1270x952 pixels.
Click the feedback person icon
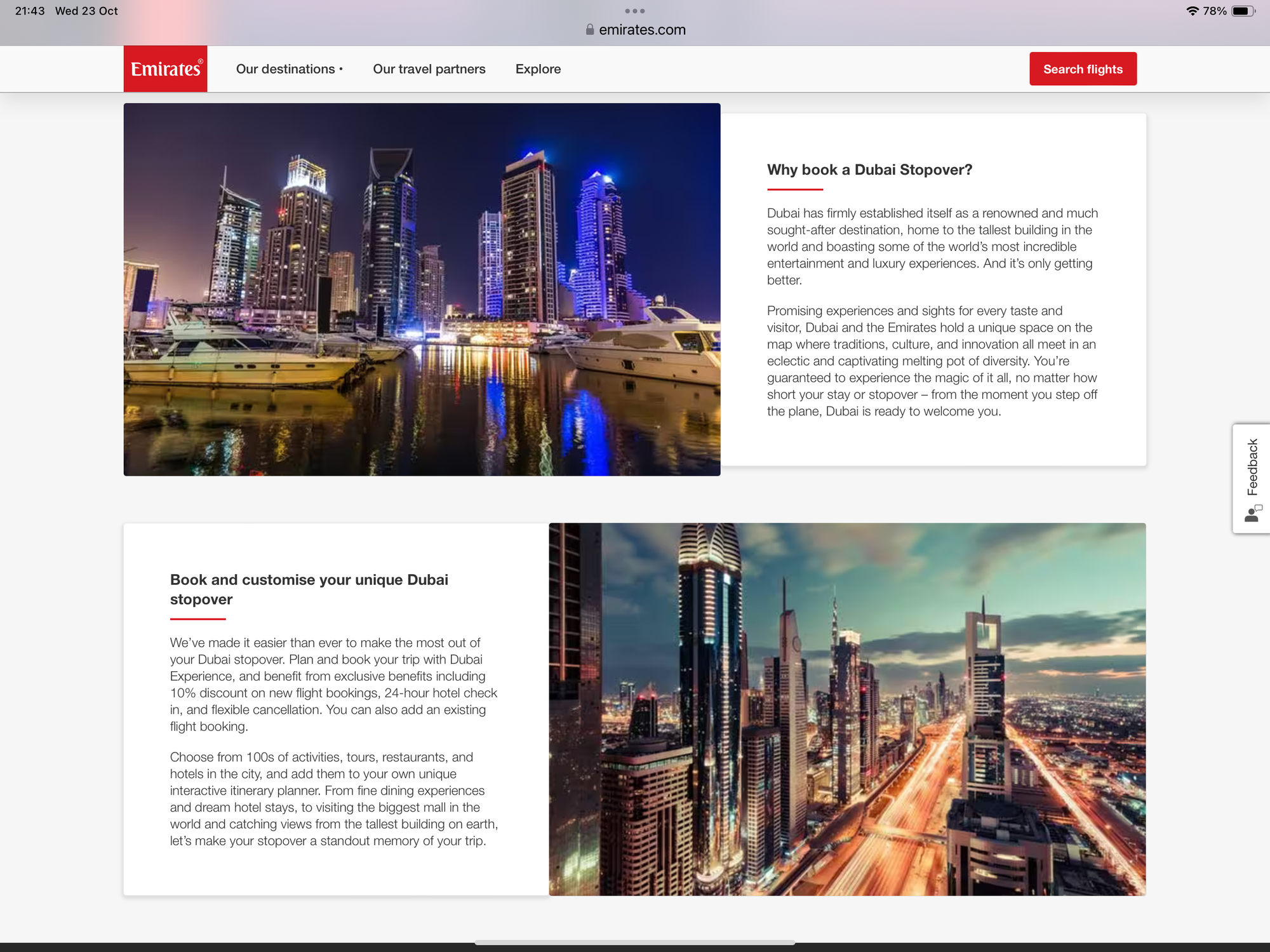point(1252,513)
